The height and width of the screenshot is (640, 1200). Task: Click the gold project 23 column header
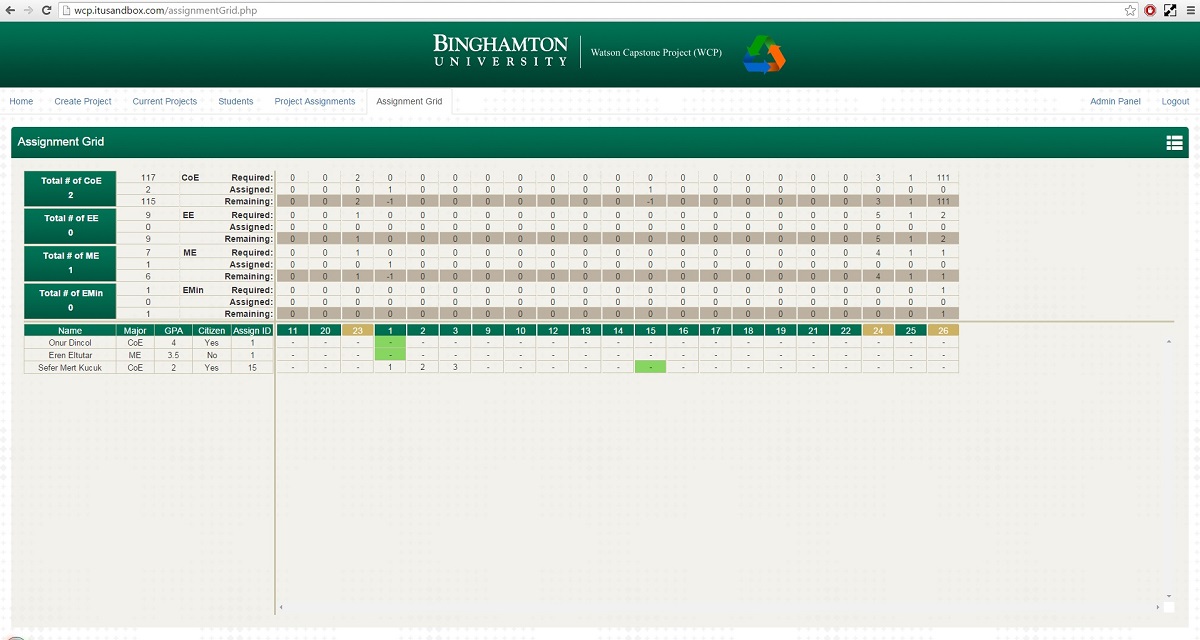point(358,331)
